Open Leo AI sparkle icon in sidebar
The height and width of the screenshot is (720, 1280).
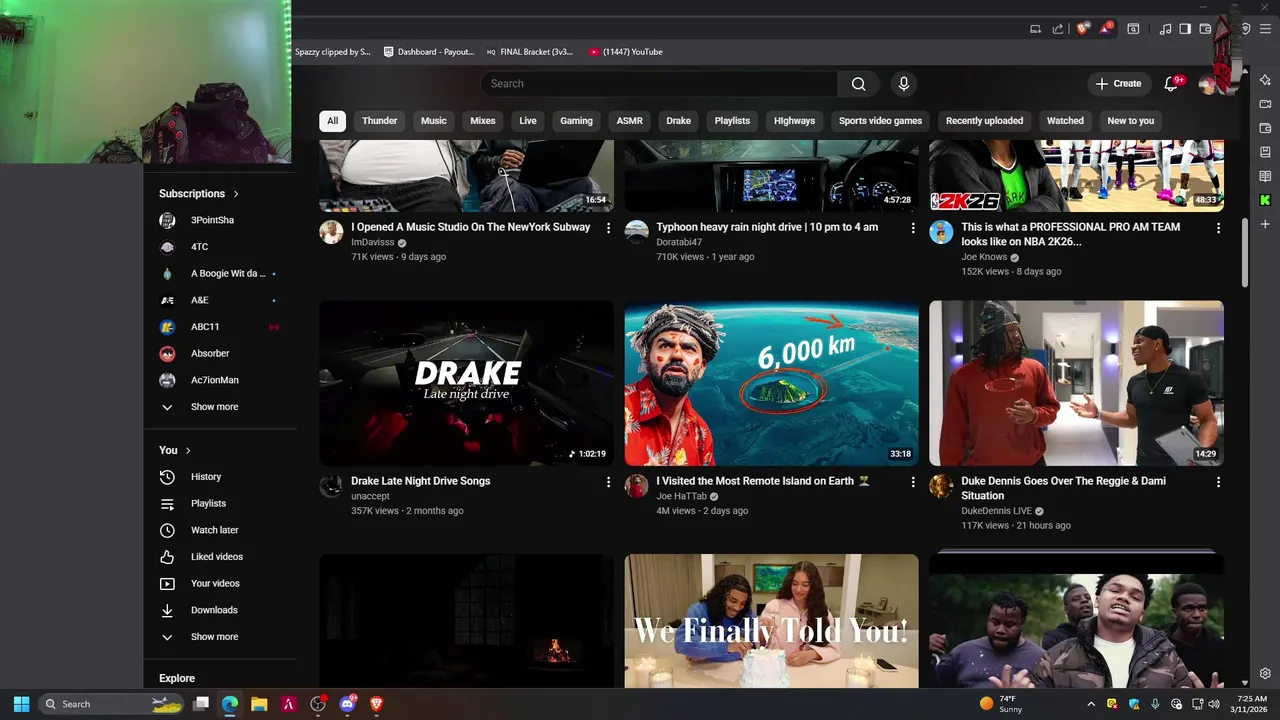pyautogui.click(x=1265, y=80)
